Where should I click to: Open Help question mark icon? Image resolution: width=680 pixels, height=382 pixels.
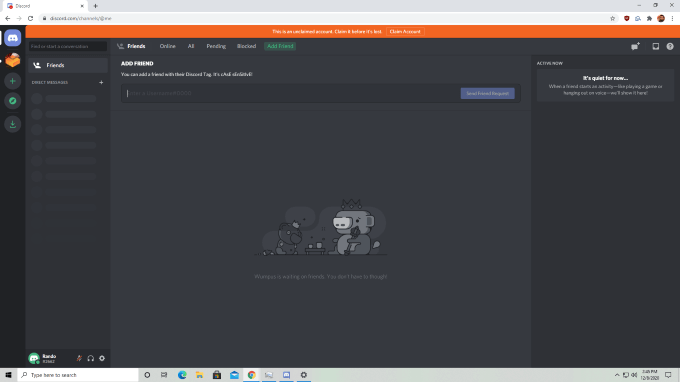670,46
